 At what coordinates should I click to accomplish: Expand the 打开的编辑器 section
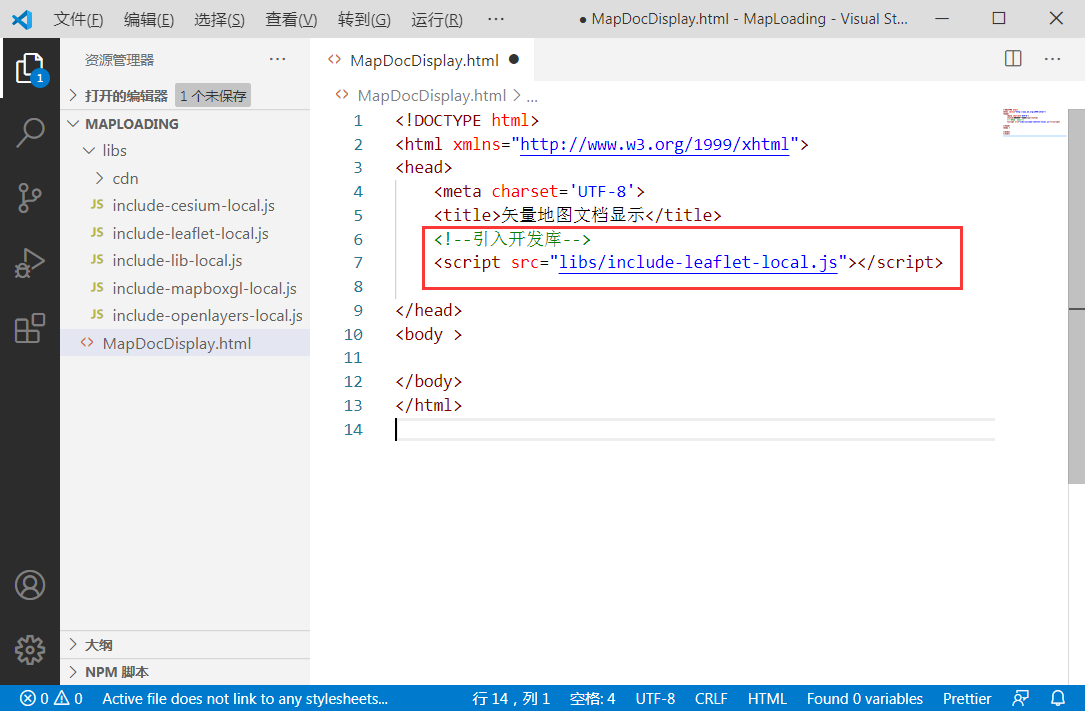(126, 95)
